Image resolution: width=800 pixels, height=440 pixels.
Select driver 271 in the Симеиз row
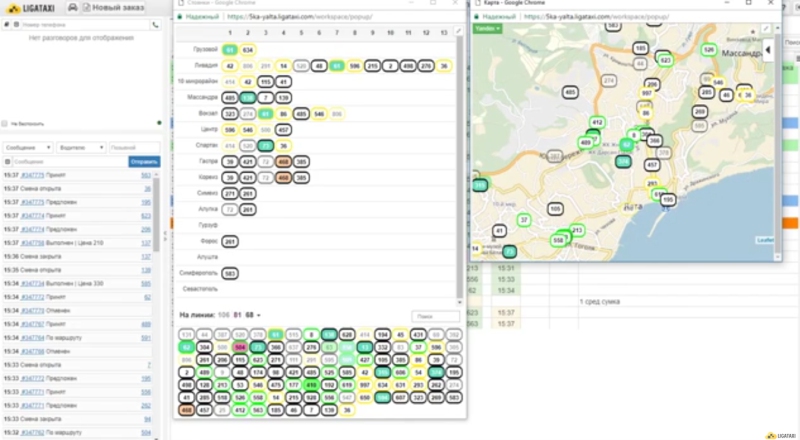click(x=230, y=193)
